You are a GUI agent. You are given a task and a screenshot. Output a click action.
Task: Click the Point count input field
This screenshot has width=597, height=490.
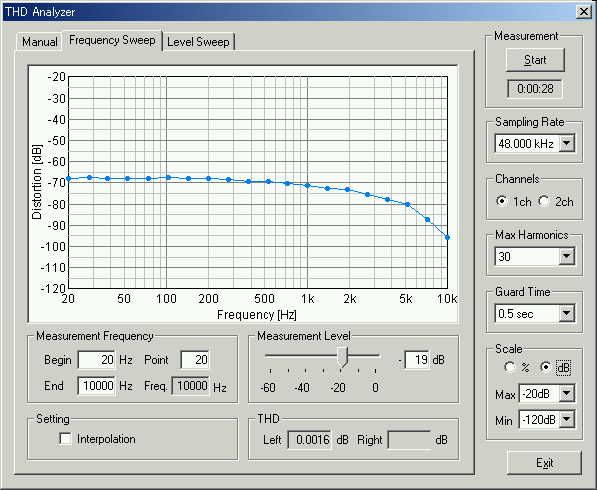[x=195, y=359]
